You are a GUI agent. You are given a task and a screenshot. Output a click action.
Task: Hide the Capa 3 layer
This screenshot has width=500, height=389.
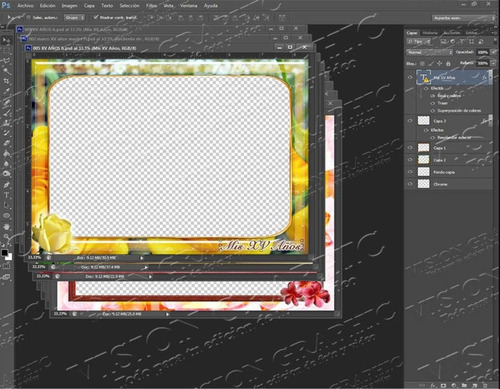tap(410, 121)
